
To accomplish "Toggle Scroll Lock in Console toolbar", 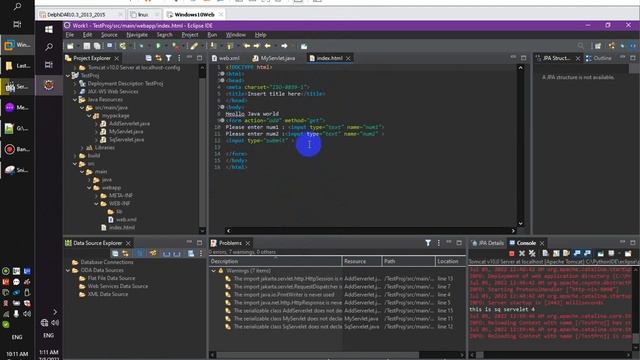I will click(x=556, y=253).
